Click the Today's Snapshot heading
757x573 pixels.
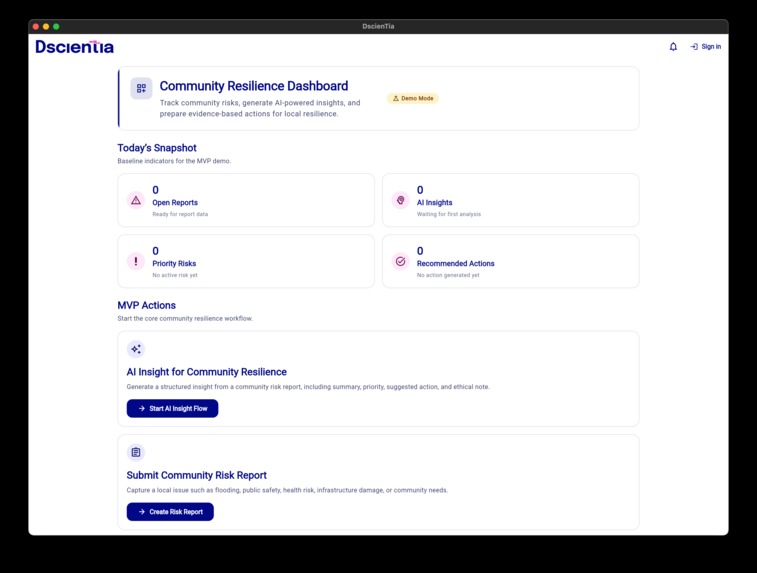[x=157, y=148]
